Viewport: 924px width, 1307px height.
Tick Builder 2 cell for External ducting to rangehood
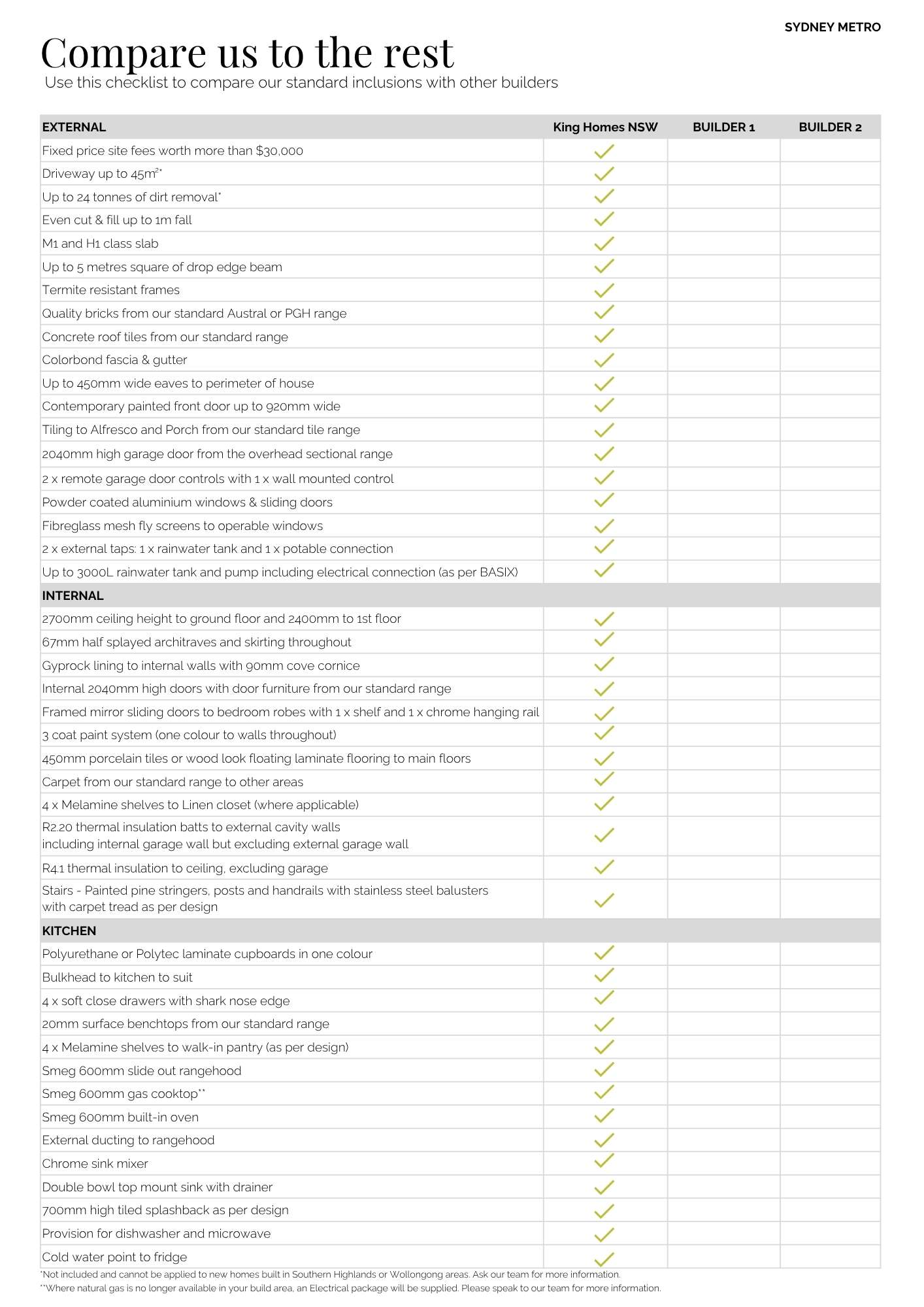(x=830, y=1140)
